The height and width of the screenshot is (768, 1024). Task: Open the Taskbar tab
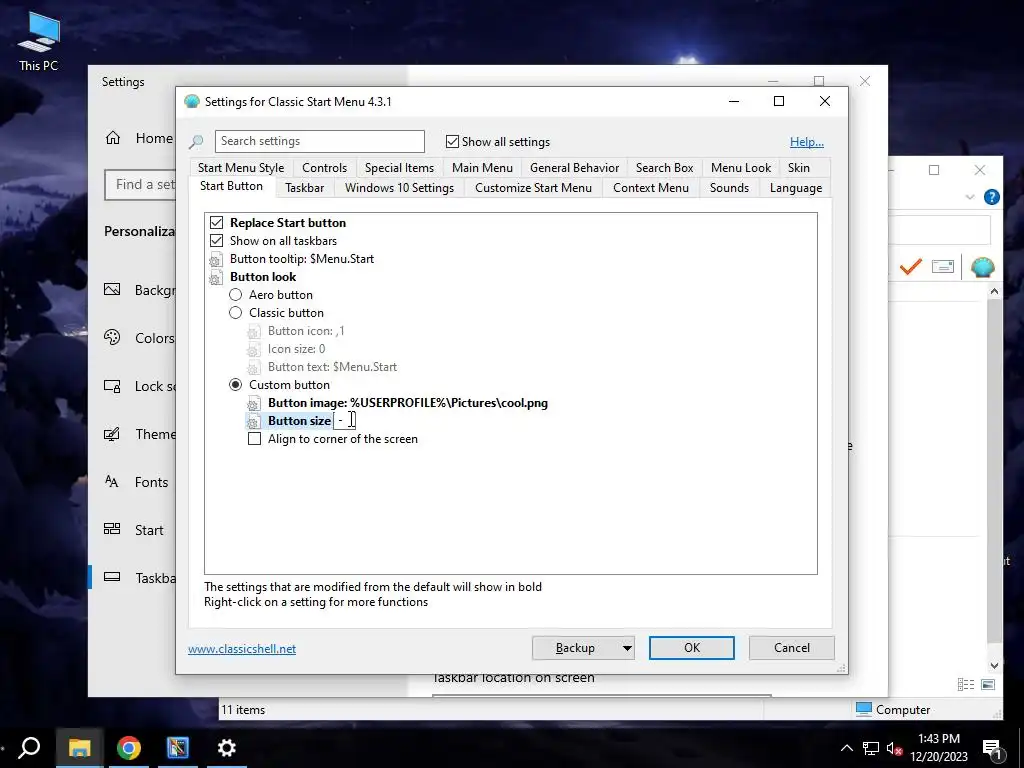pos(304,188)
